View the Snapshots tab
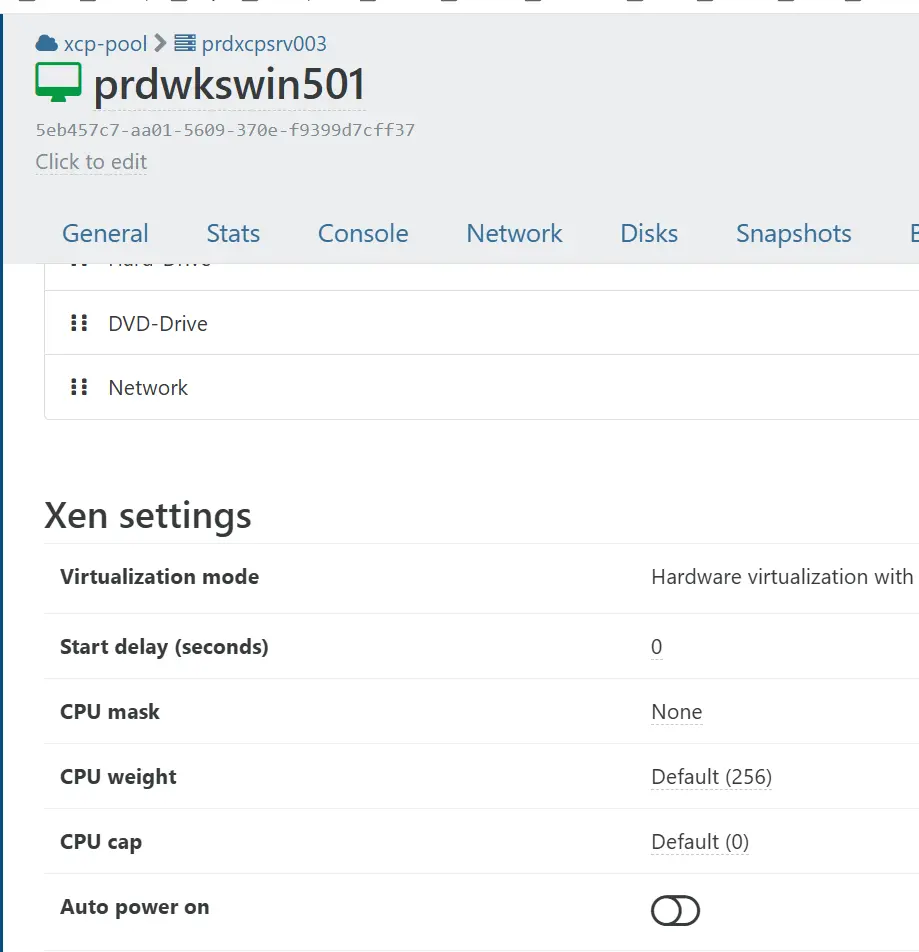This screenshot has width=919, height=952. [793, 233]
